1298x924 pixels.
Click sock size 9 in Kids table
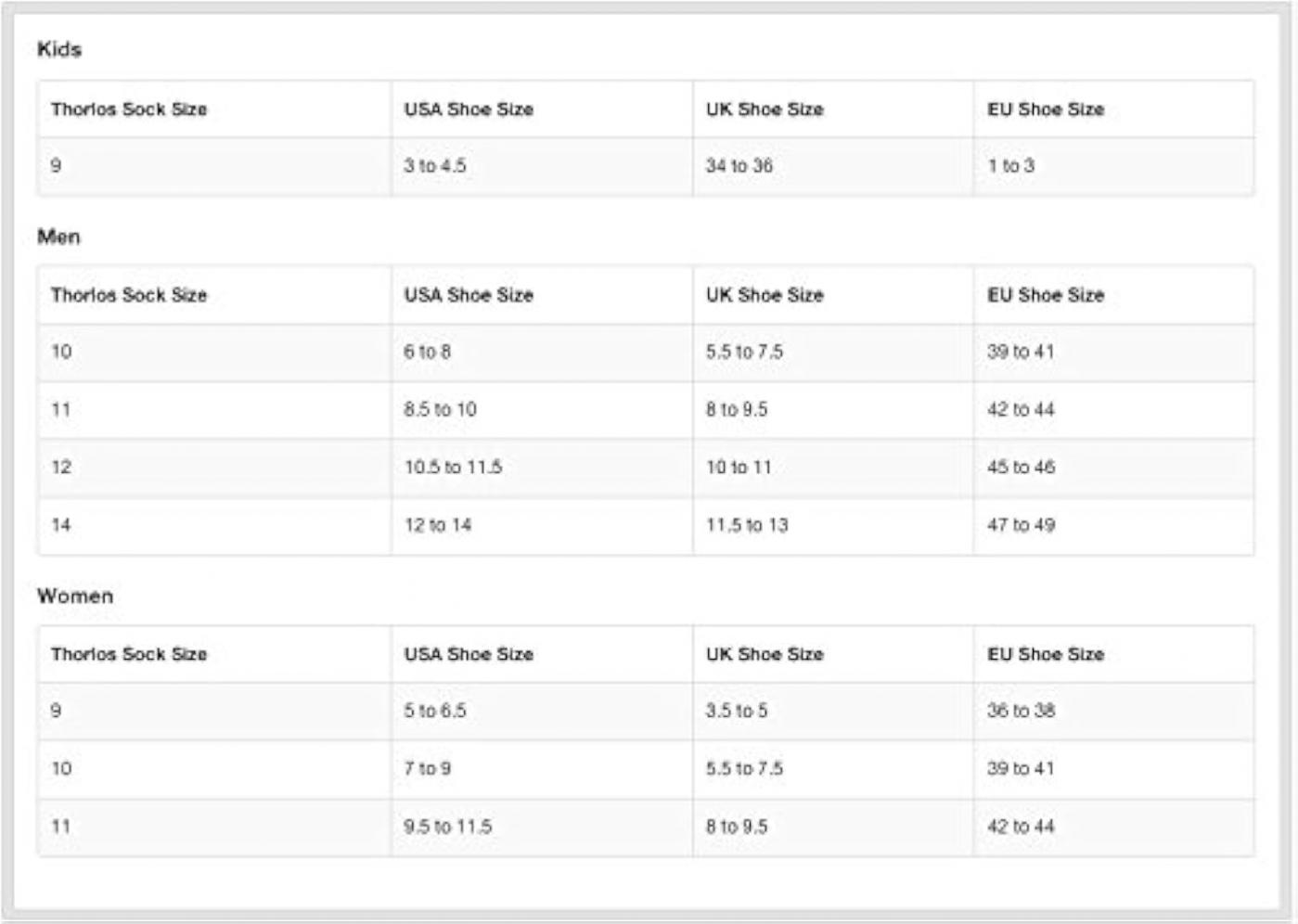(x=57, y=166)
